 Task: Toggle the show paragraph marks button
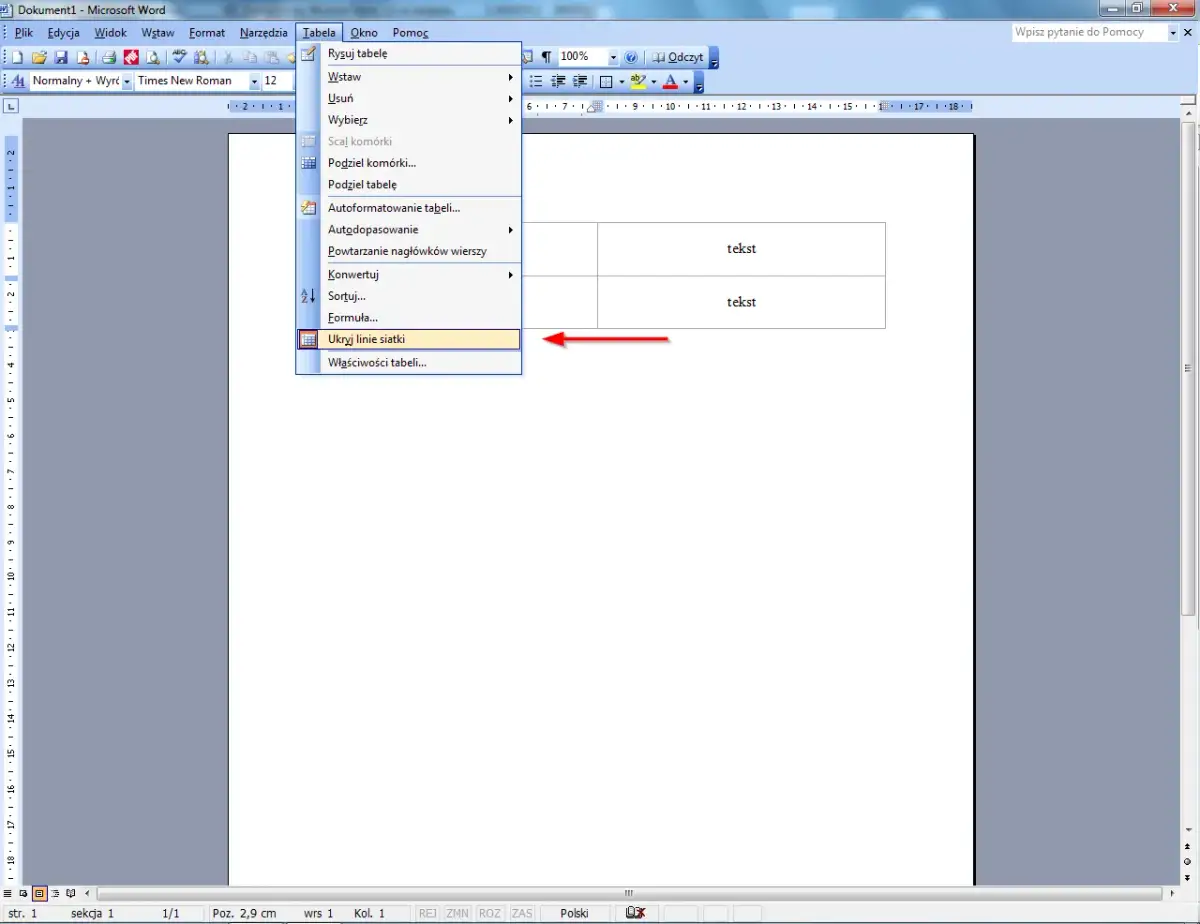coord(546,57)
